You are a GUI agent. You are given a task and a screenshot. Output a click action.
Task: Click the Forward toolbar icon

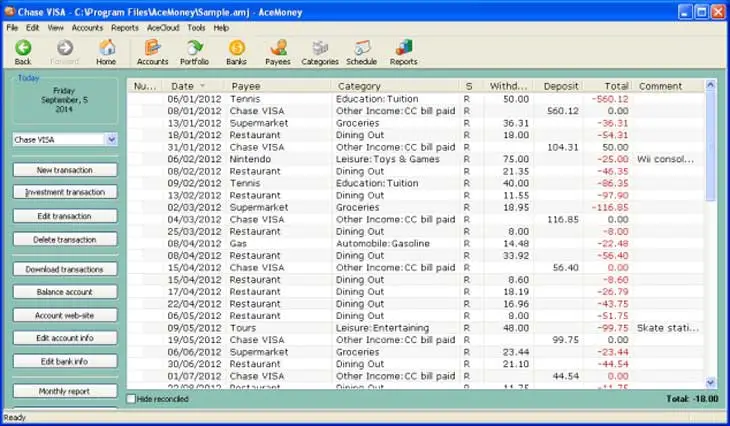coord(65,52)
